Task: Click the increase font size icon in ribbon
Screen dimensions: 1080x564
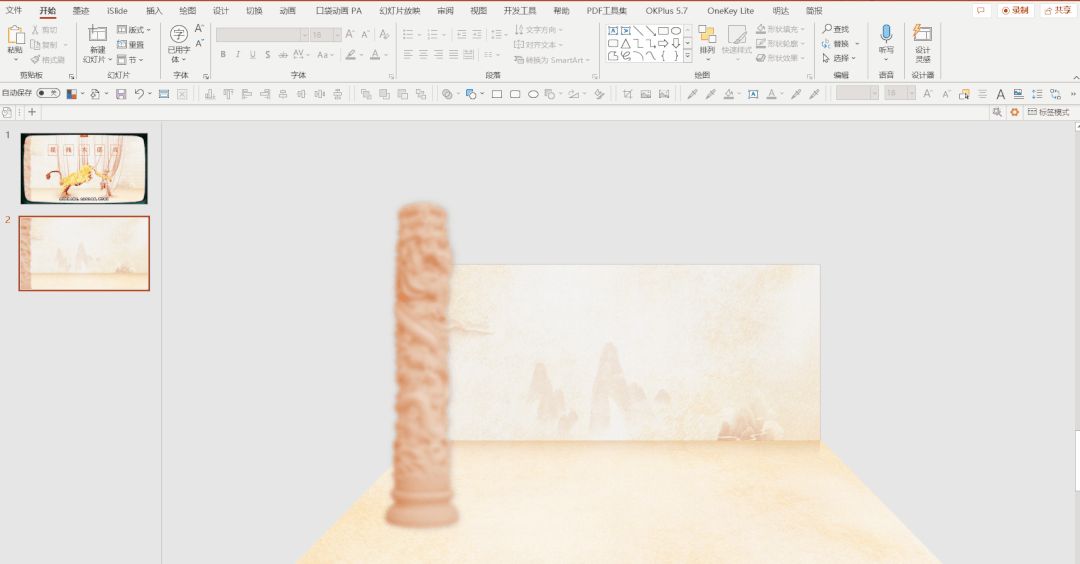Action: coord(351,34)
